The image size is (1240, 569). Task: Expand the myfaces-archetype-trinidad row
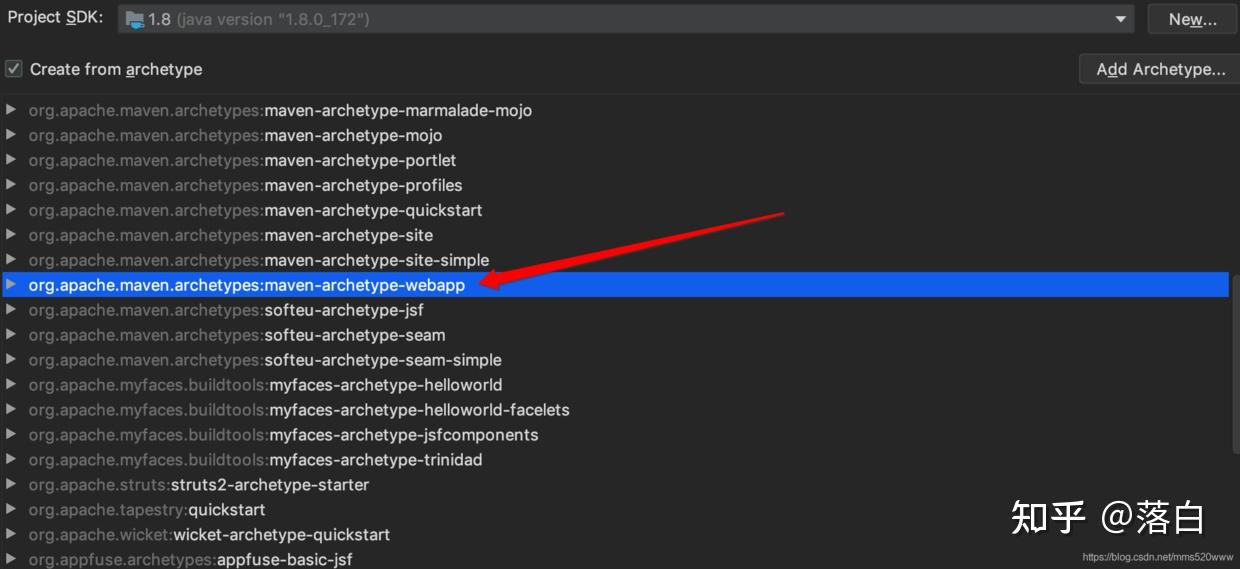(11, 460)
